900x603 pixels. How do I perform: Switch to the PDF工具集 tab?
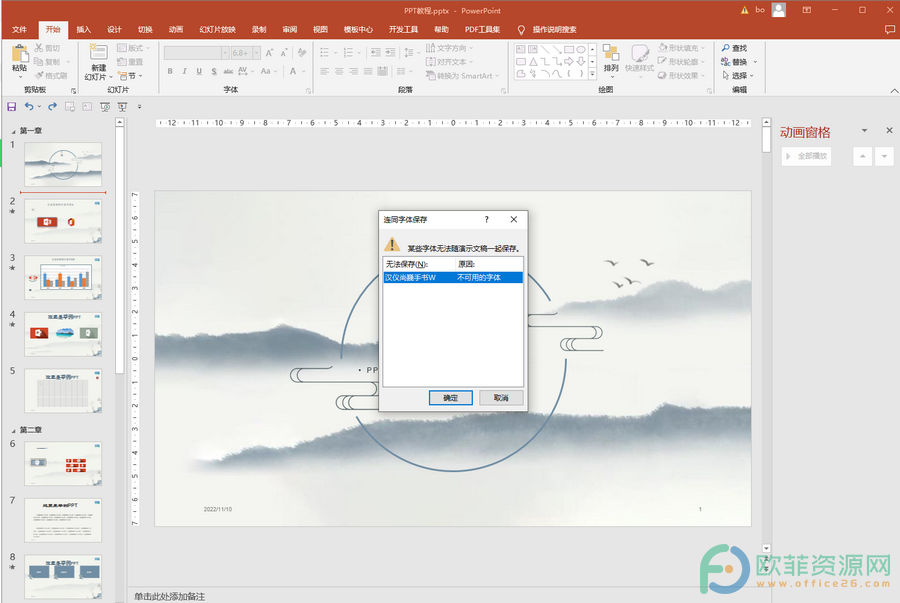click(482, 29)
